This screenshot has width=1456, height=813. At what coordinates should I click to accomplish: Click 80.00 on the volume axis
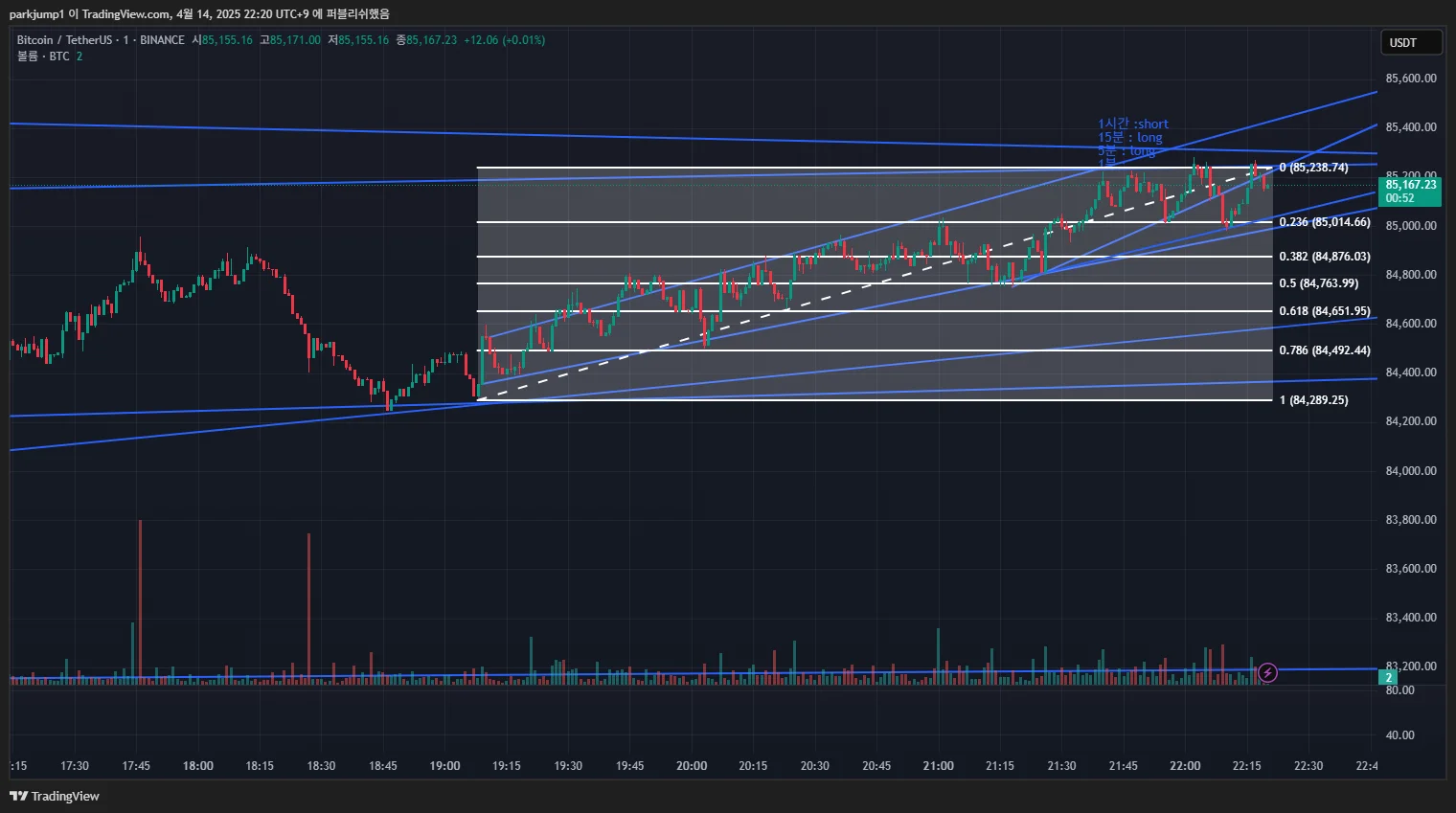tap(1399, 690)
